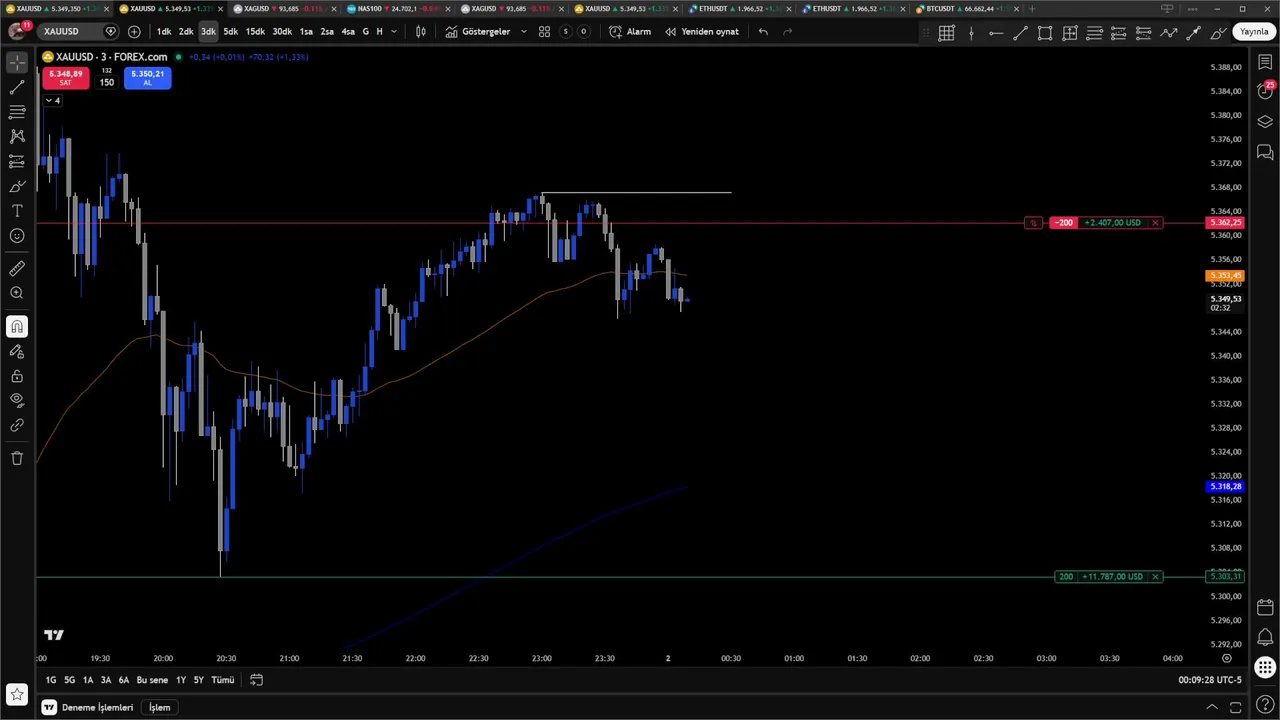Open the go to date calendar icon
The width and height of the screenshot is (1280, 720).
[x=256, y=680]
